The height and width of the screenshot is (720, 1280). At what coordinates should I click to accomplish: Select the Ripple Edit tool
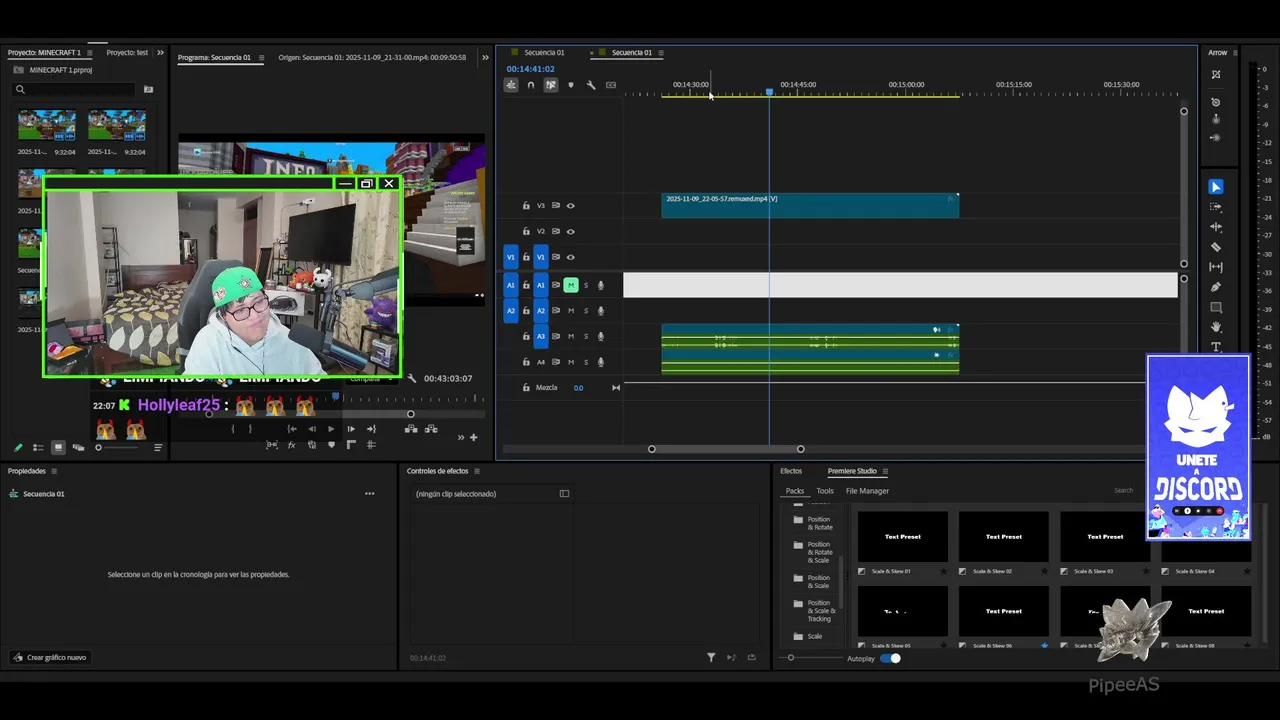pyautogui.click(x=1216, y=227)
